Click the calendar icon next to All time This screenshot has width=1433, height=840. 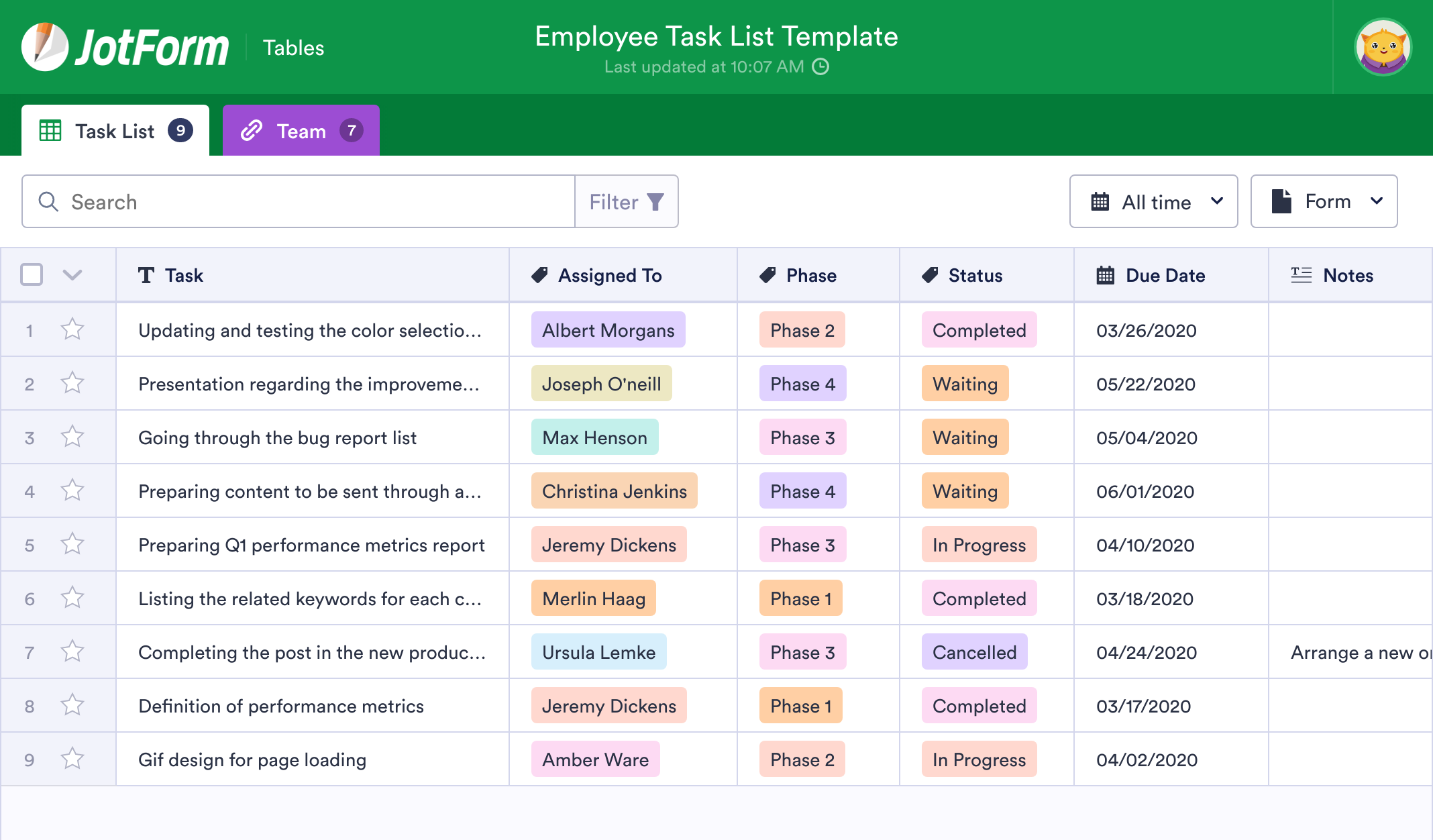point(1100,202)
